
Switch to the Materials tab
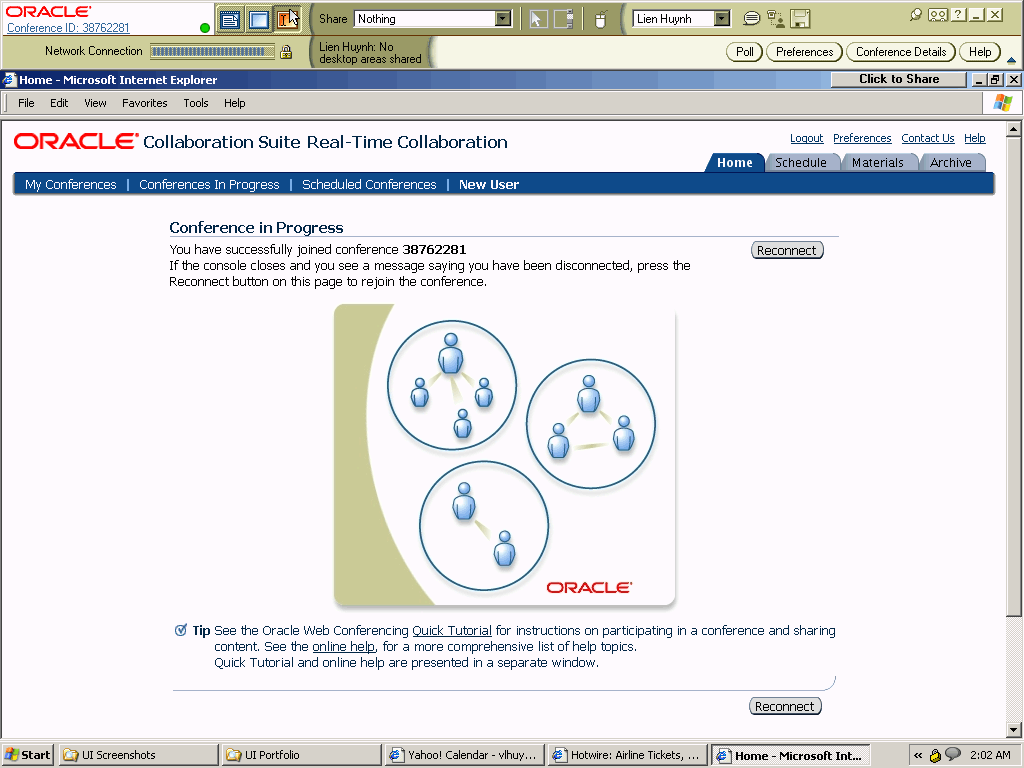[x=878, y=163]
